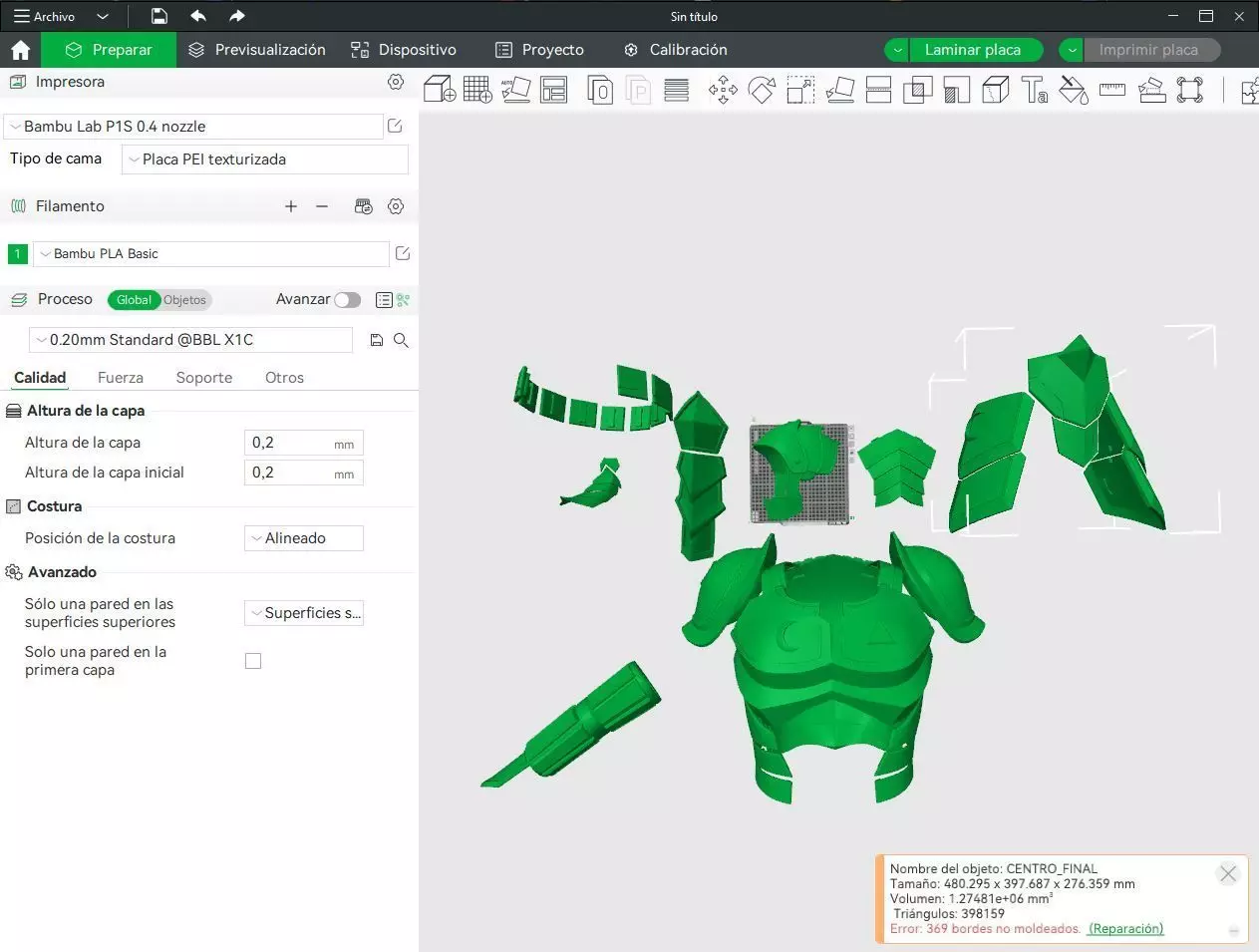The width and height of the screenshot is (1259, 952).
Task: Select the Soporte settings tab
Action: click(x=204, y=378)
